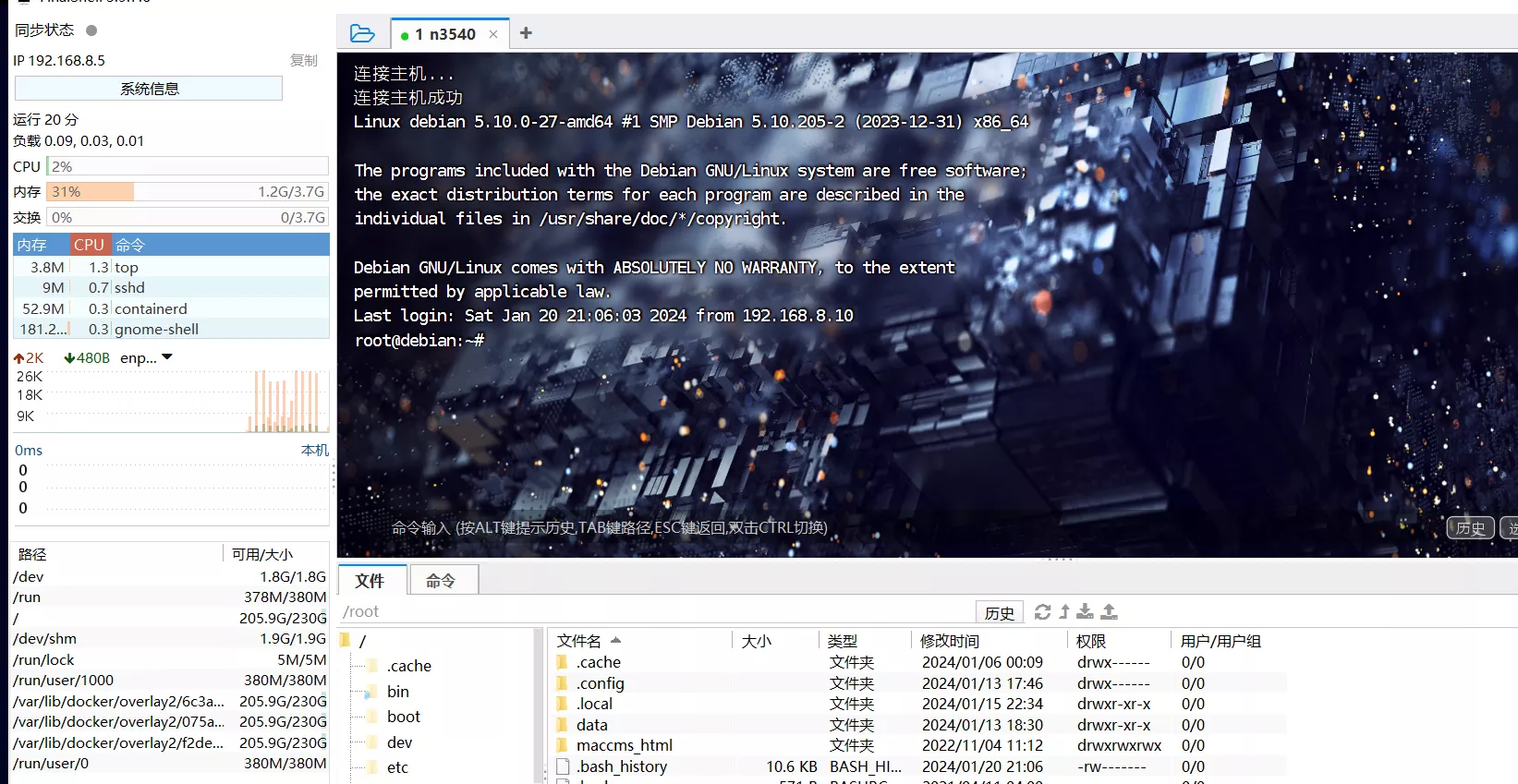Click the /root path input field
This screenshot has height=784, width=1518.
click(656, 611)
